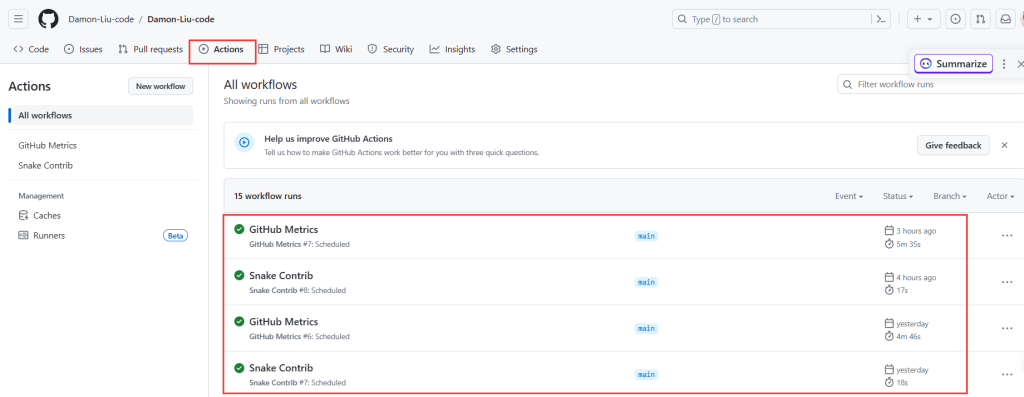Focus the Filter workflow runs field

(x=931, y=84)
